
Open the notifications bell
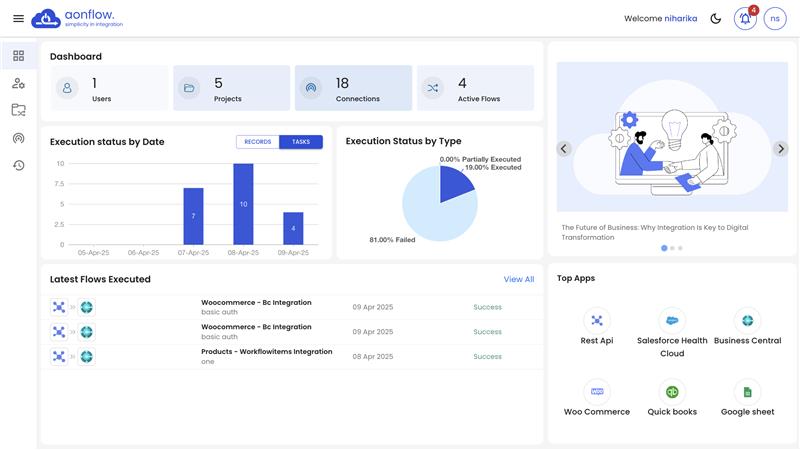pos(745,19)
